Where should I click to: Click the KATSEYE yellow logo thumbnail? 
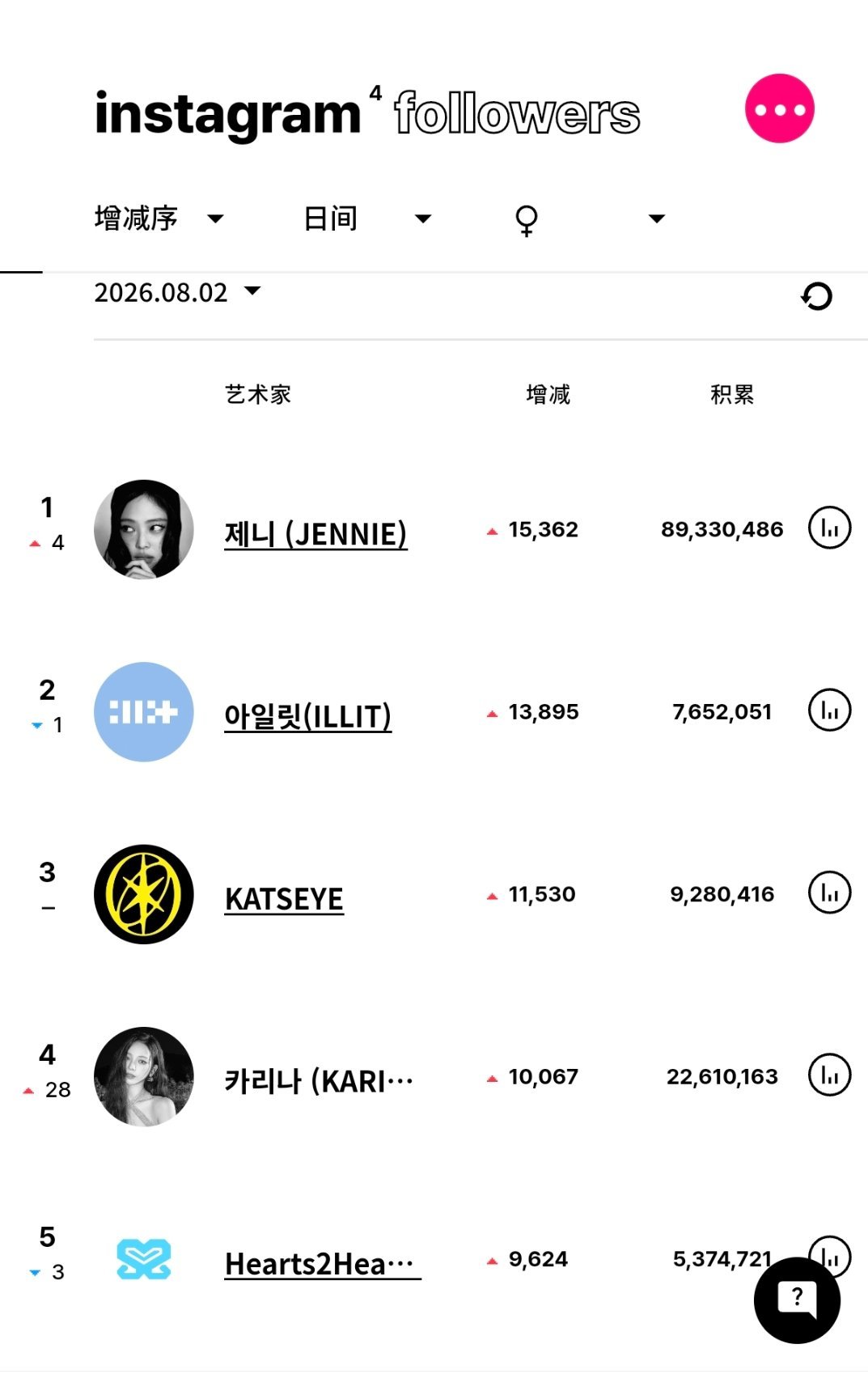[x=144, y=894]
